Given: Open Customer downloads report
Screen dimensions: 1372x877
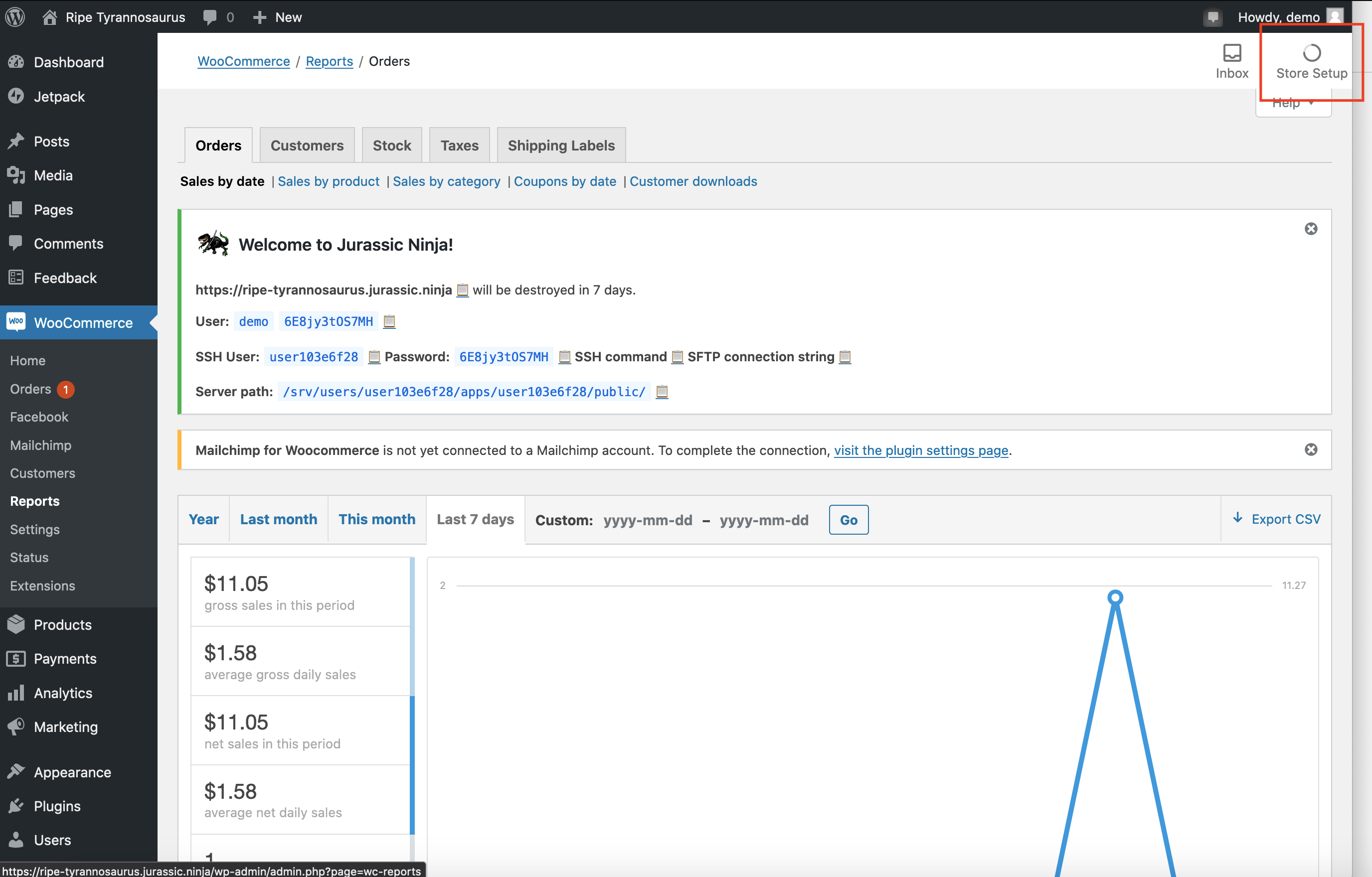Looking at the screenshot, I should tap(693, 181).
